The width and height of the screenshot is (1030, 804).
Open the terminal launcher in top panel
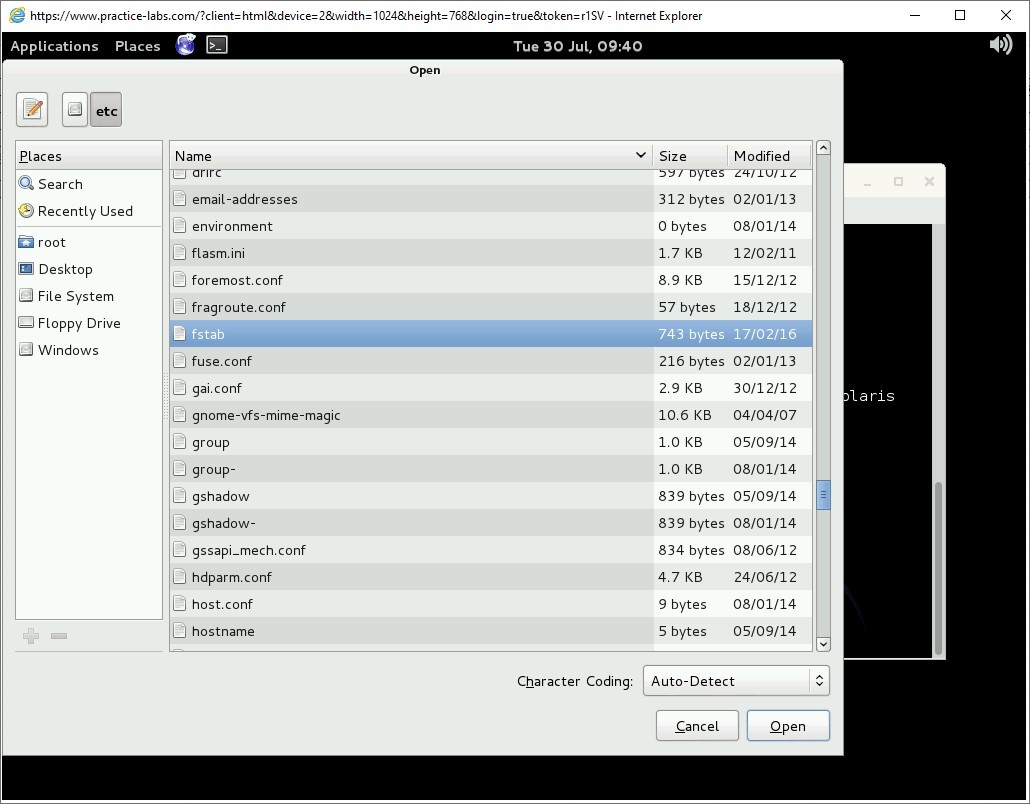(x=217, y=45)
